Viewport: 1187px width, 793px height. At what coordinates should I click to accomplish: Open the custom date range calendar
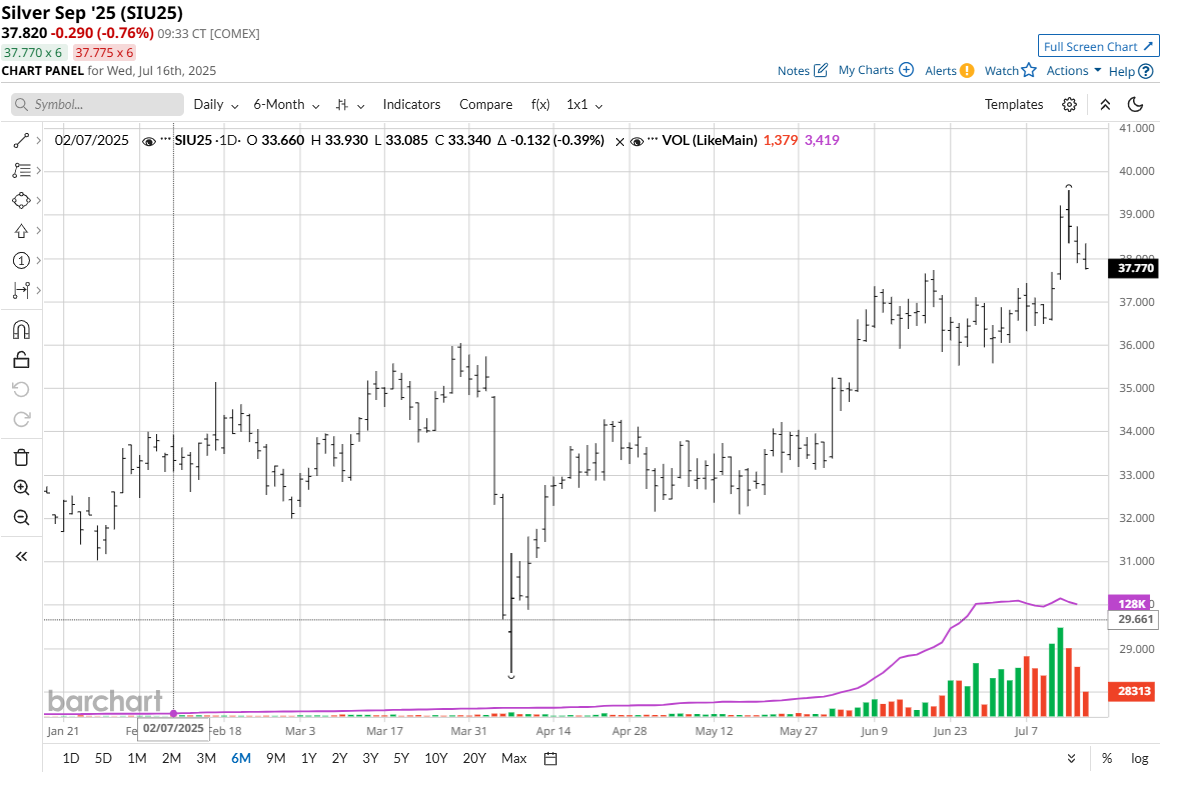click(x=550, y=758)
